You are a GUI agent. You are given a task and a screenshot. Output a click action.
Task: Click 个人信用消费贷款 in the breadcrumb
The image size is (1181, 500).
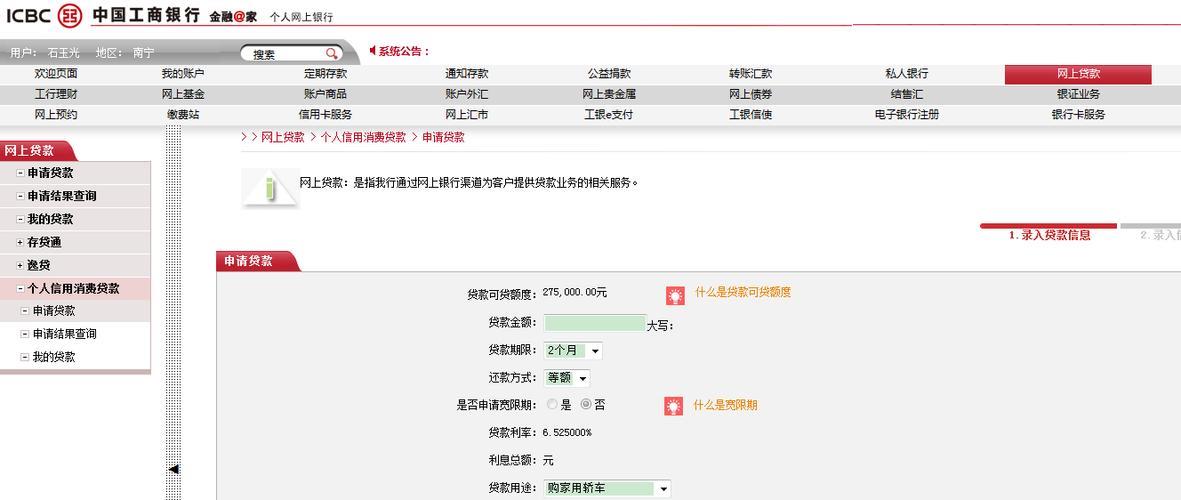(x=363, y=138)
